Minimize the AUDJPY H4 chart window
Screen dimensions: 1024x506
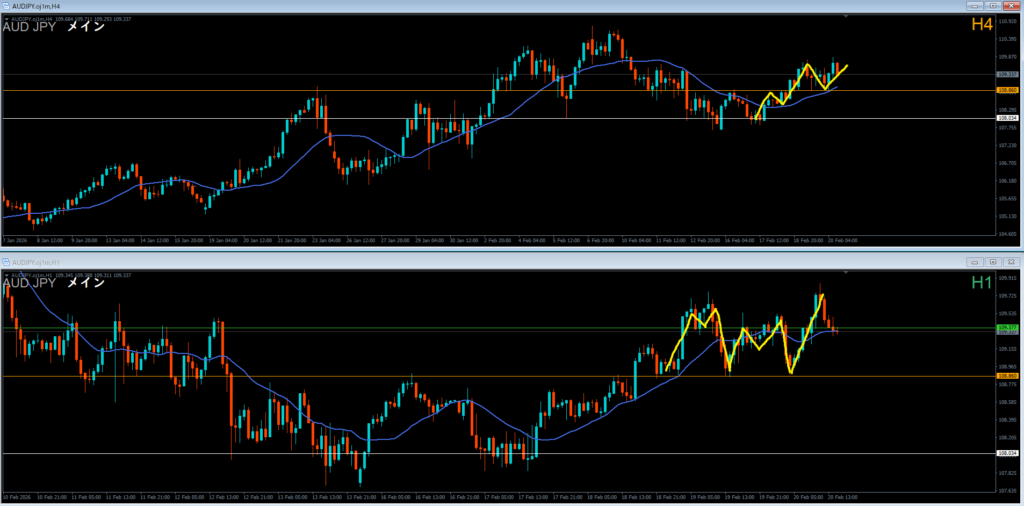[975, 4]
